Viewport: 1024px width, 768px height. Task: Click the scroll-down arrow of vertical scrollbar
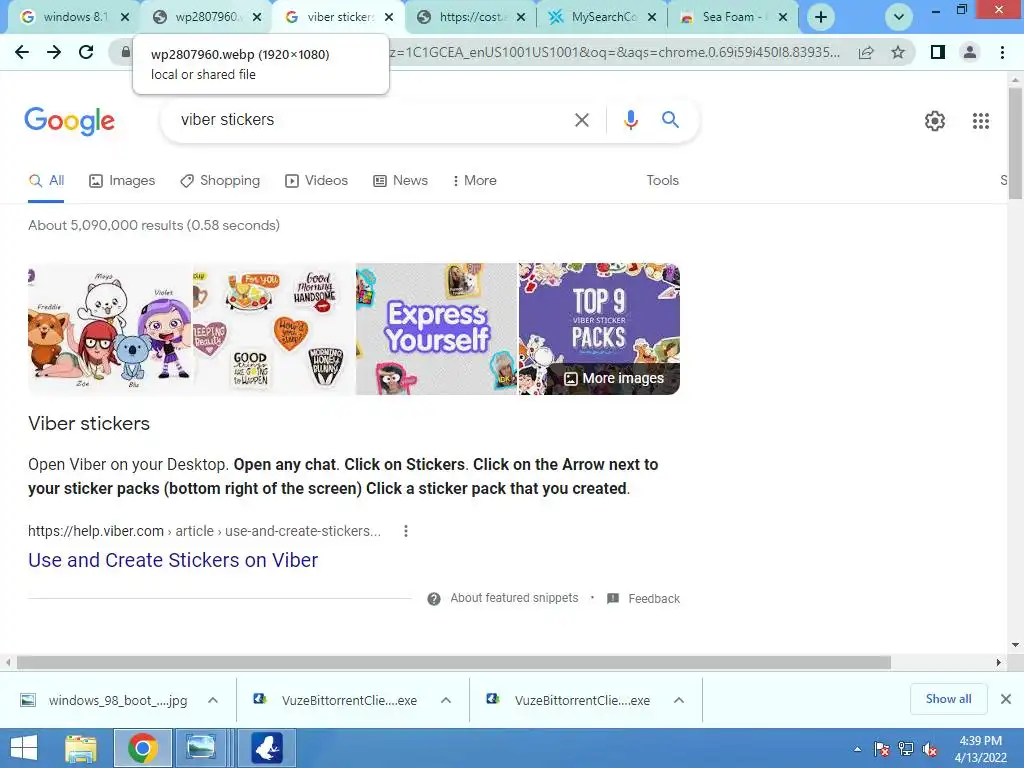click(x=1015, y=645)
